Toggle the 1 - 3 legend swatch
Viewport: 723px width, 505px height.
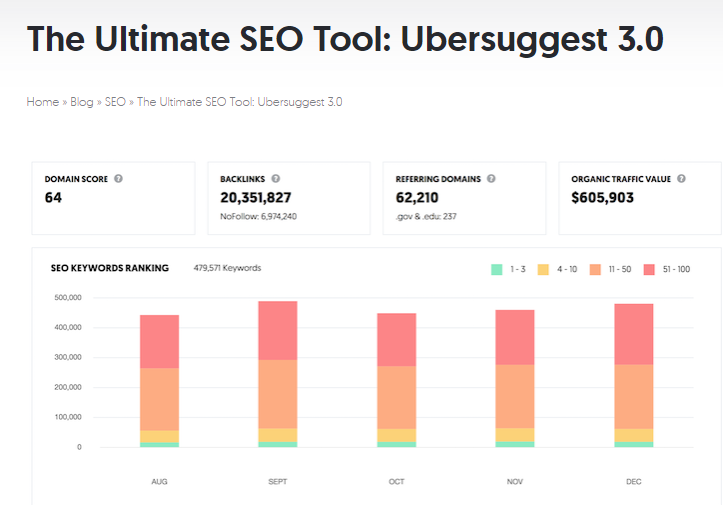click(497, 269)
